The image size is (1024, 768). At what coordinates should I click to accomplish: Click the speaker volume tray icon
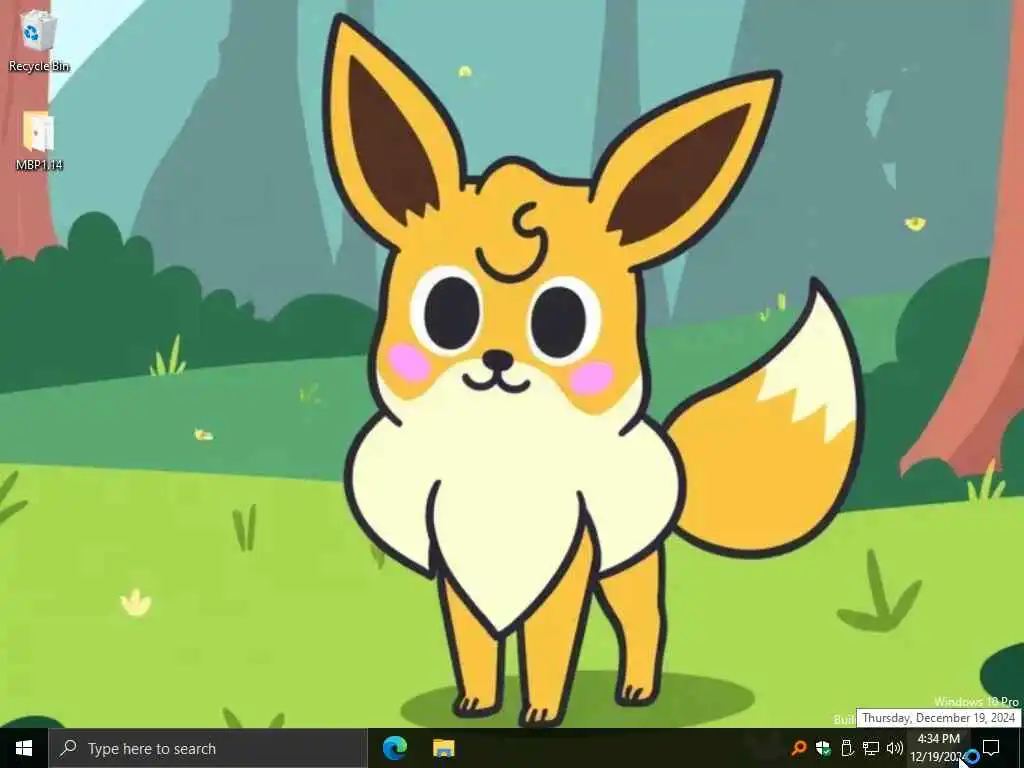(895, 748)
